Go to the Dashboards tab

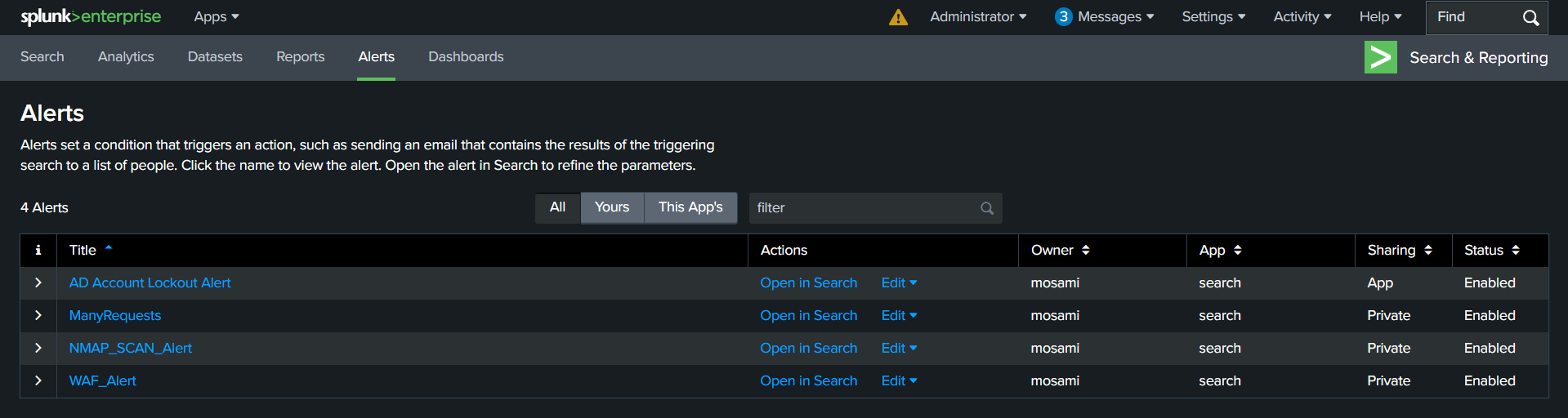(x=466, y=56)
